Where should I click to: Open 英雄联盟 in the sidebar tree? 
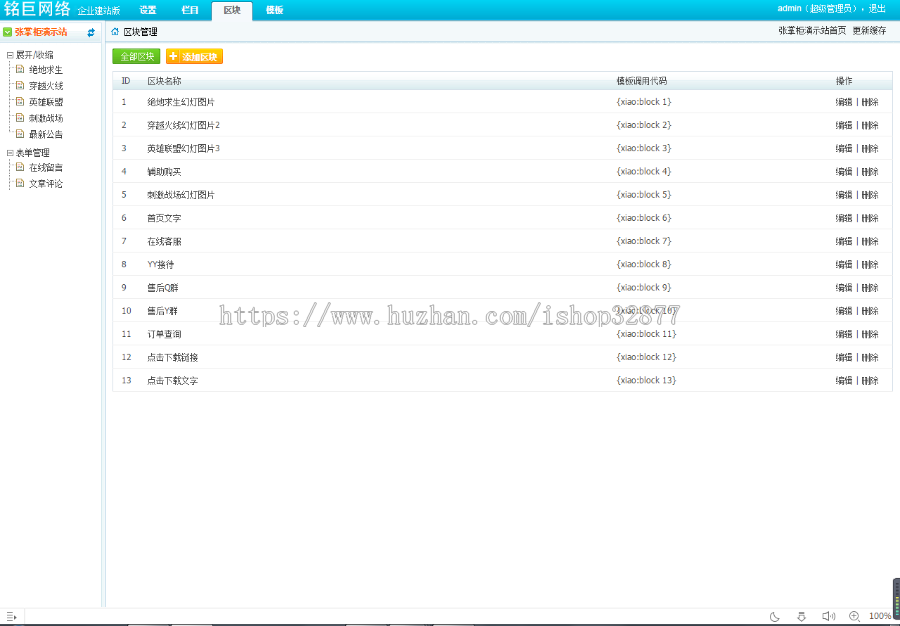click(x=46, y=102)
